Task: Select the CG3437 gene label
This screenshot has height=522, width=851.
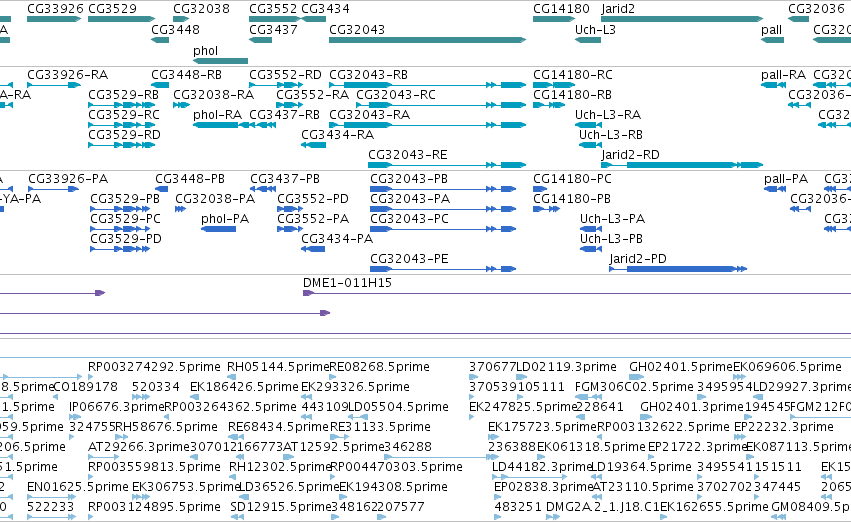Action: tap(274, 30)
